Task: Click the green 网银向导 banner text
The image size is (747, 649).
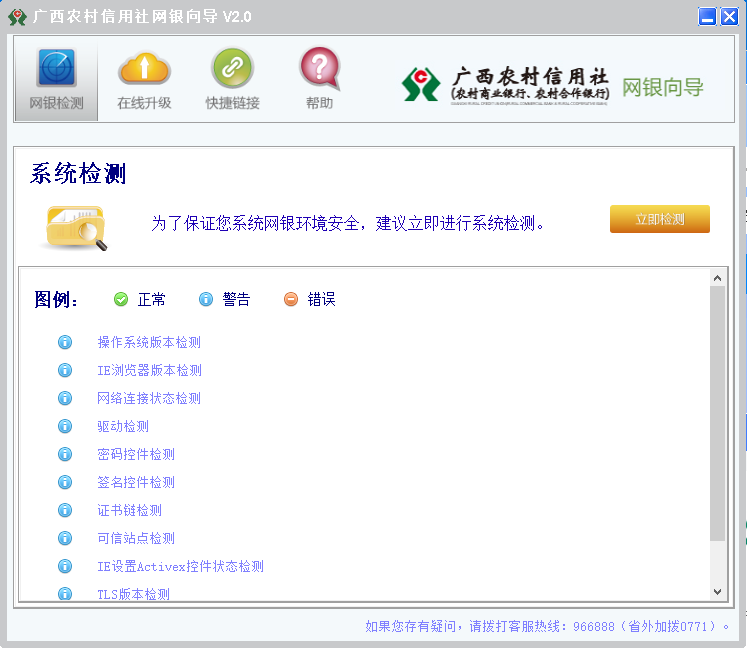Action: (663, 87)
